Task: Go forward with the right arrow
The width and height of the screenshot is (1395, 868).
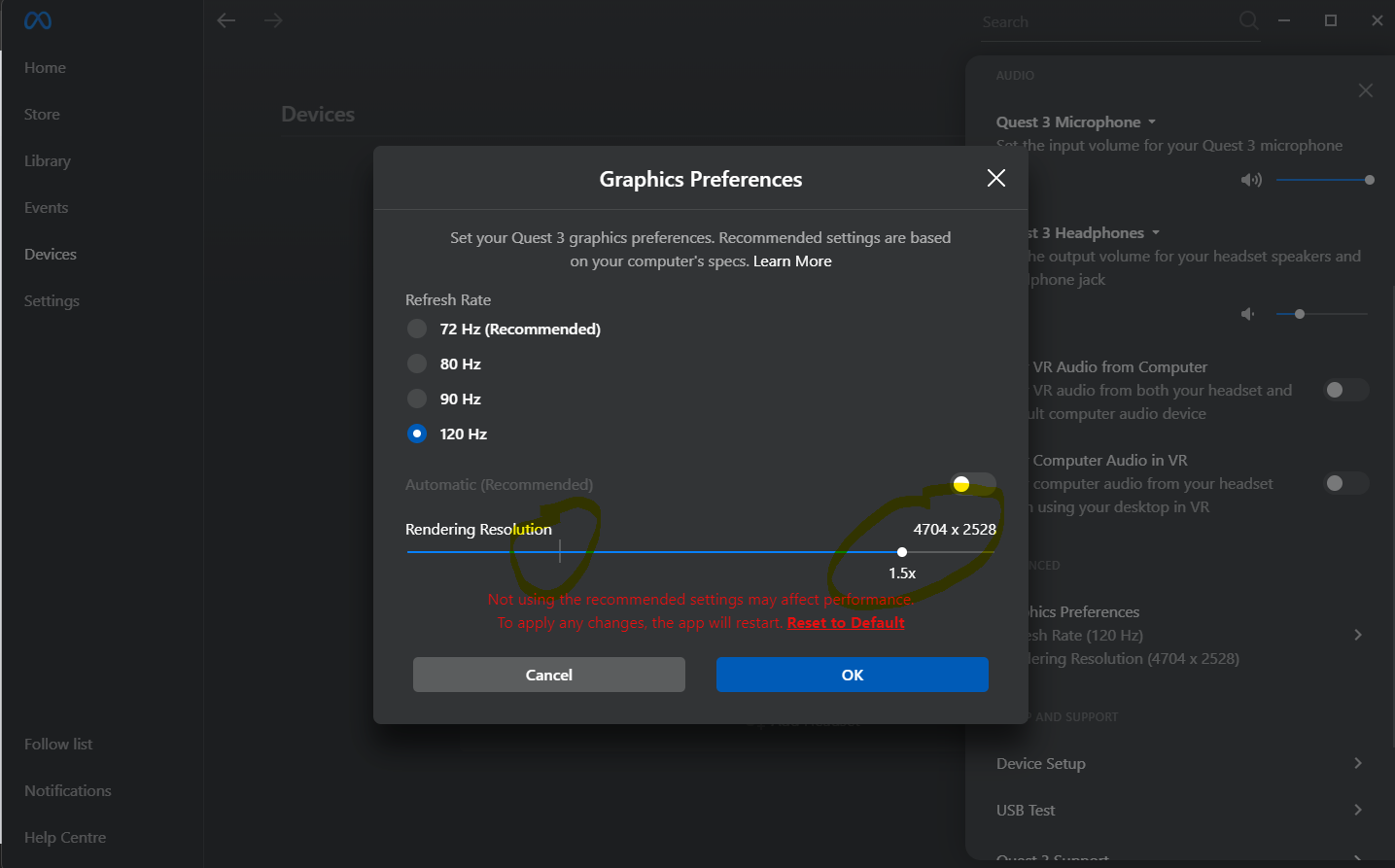Action: pos(273,20)
